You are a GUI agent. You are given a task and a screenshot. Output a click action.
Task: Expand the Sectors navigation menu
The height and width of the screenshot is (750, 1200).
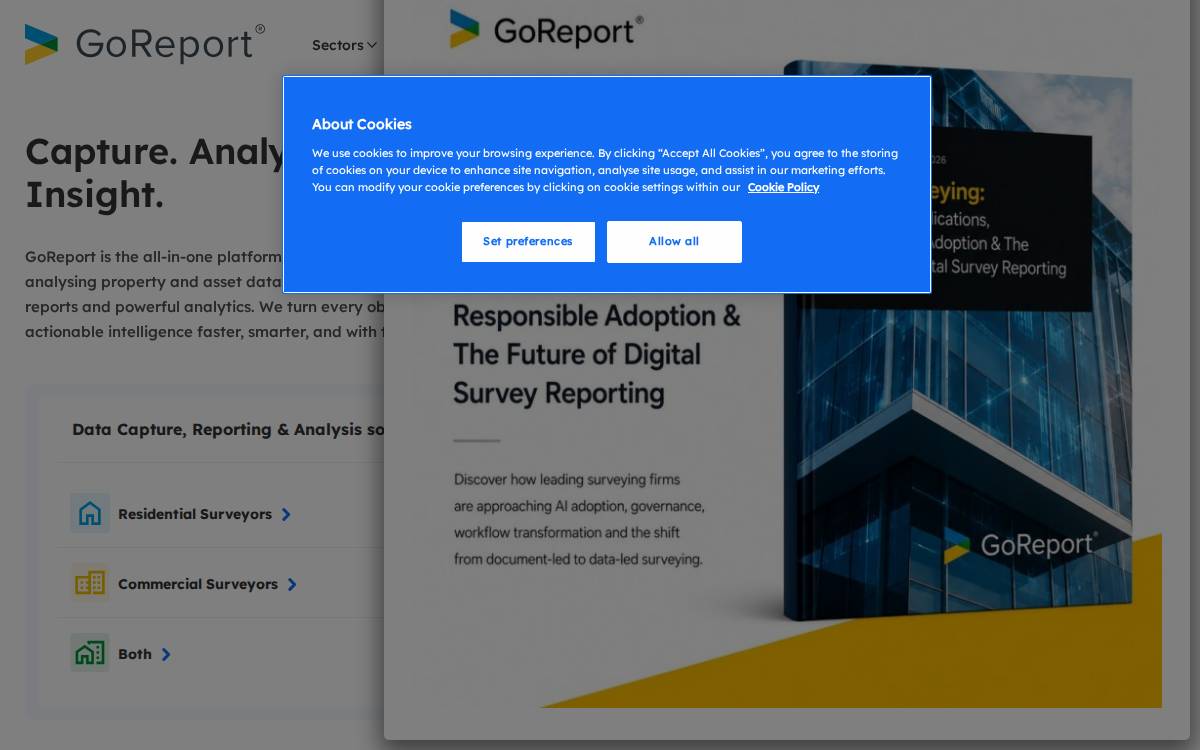(344, 45)
